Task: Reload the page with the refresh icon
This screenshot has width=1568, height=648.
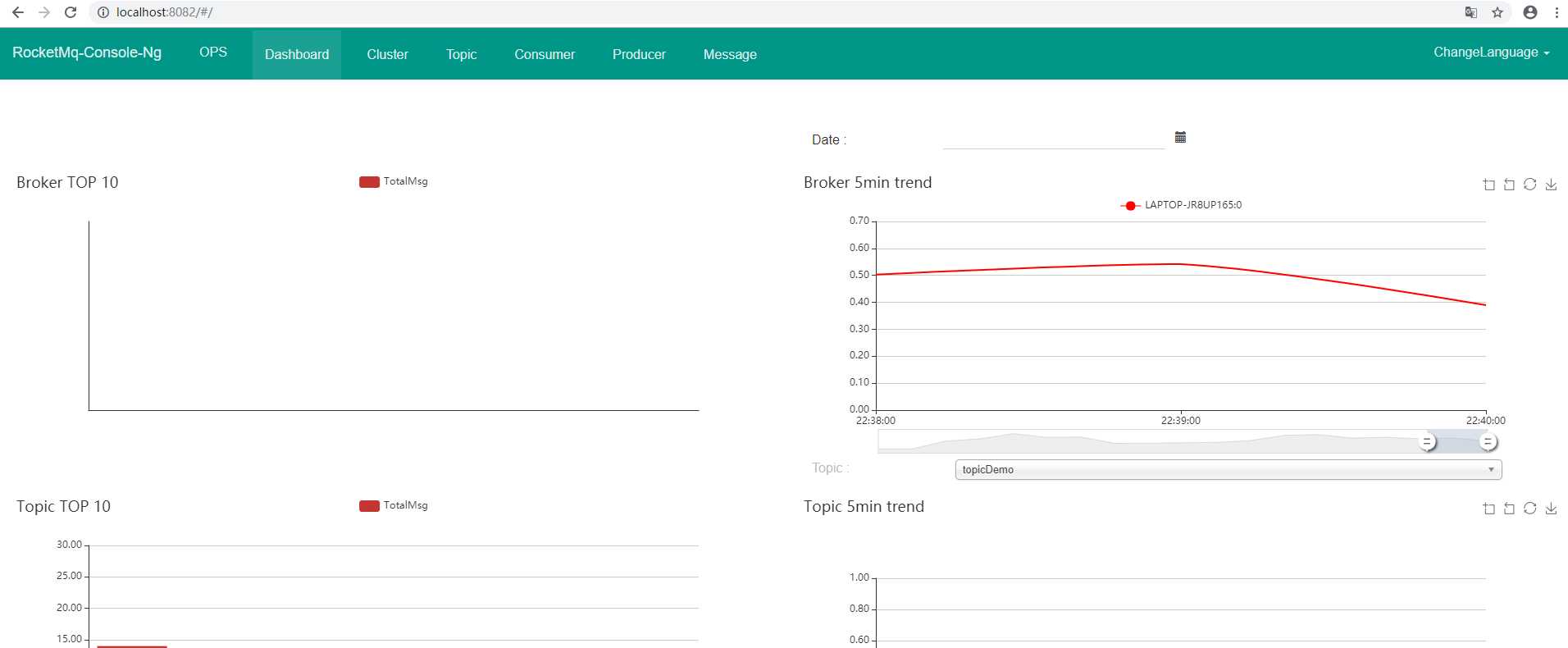Action: [71, 12]
